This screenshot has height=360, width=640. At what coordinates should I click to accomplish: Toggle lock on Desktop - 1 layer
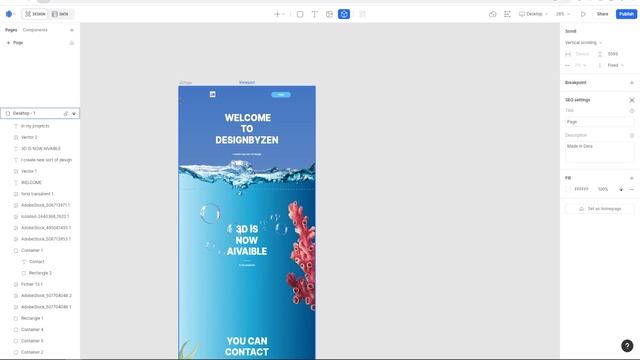click(65, 113)
